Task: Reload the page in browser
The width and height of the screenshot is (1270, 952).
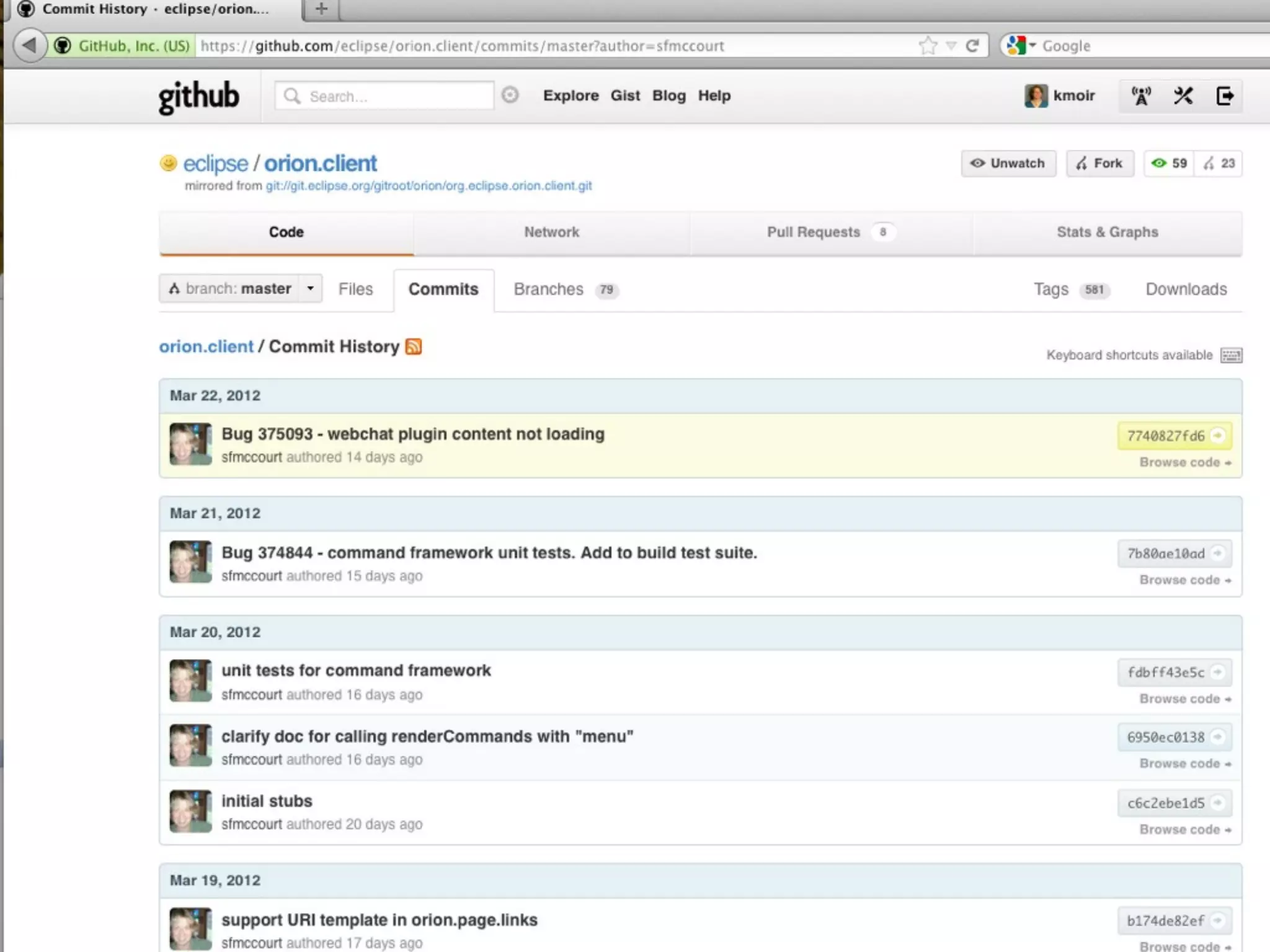Action: (972, 46)
